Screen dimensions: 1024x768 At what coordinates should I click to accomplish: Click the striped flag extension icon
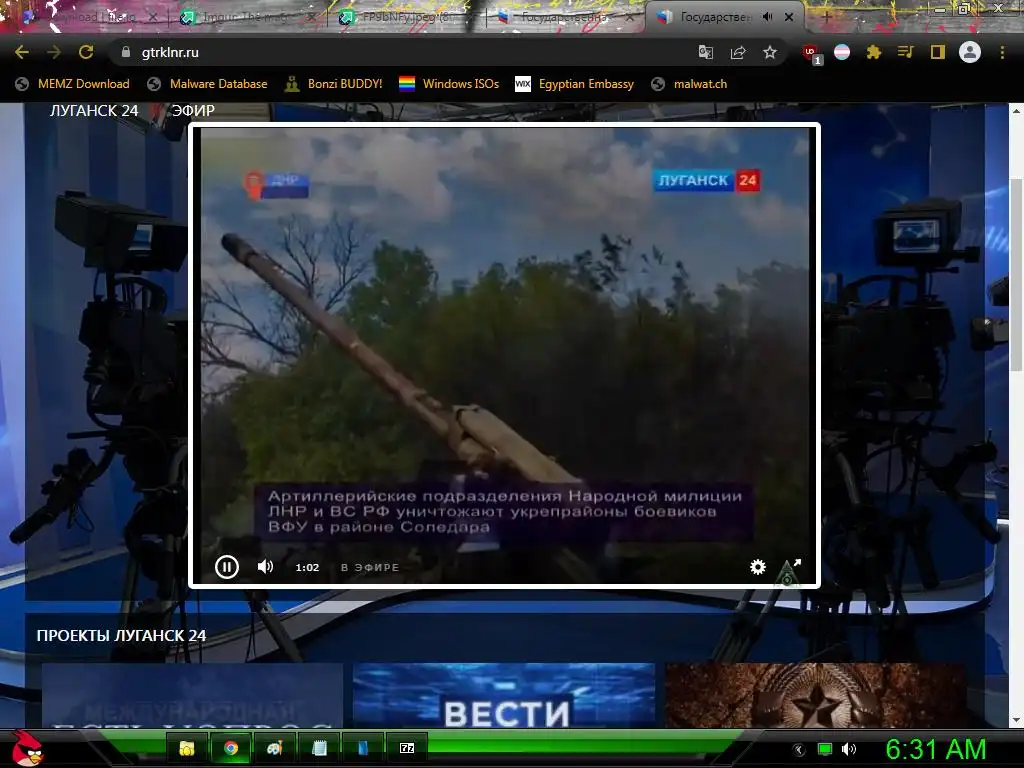pos(842,52)
